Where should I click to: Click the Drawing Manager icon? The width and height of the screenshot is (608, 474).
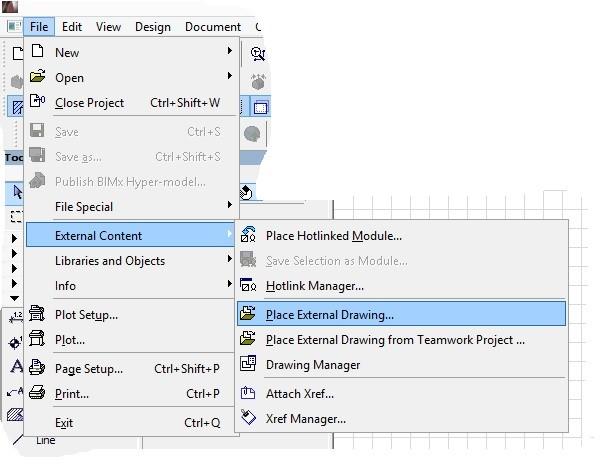click(x=248, y=365)
